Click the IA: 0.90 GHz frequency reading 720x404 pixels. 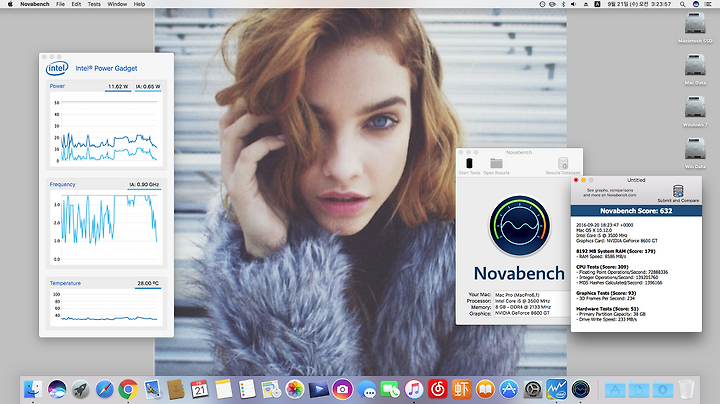tap(144, 185)
